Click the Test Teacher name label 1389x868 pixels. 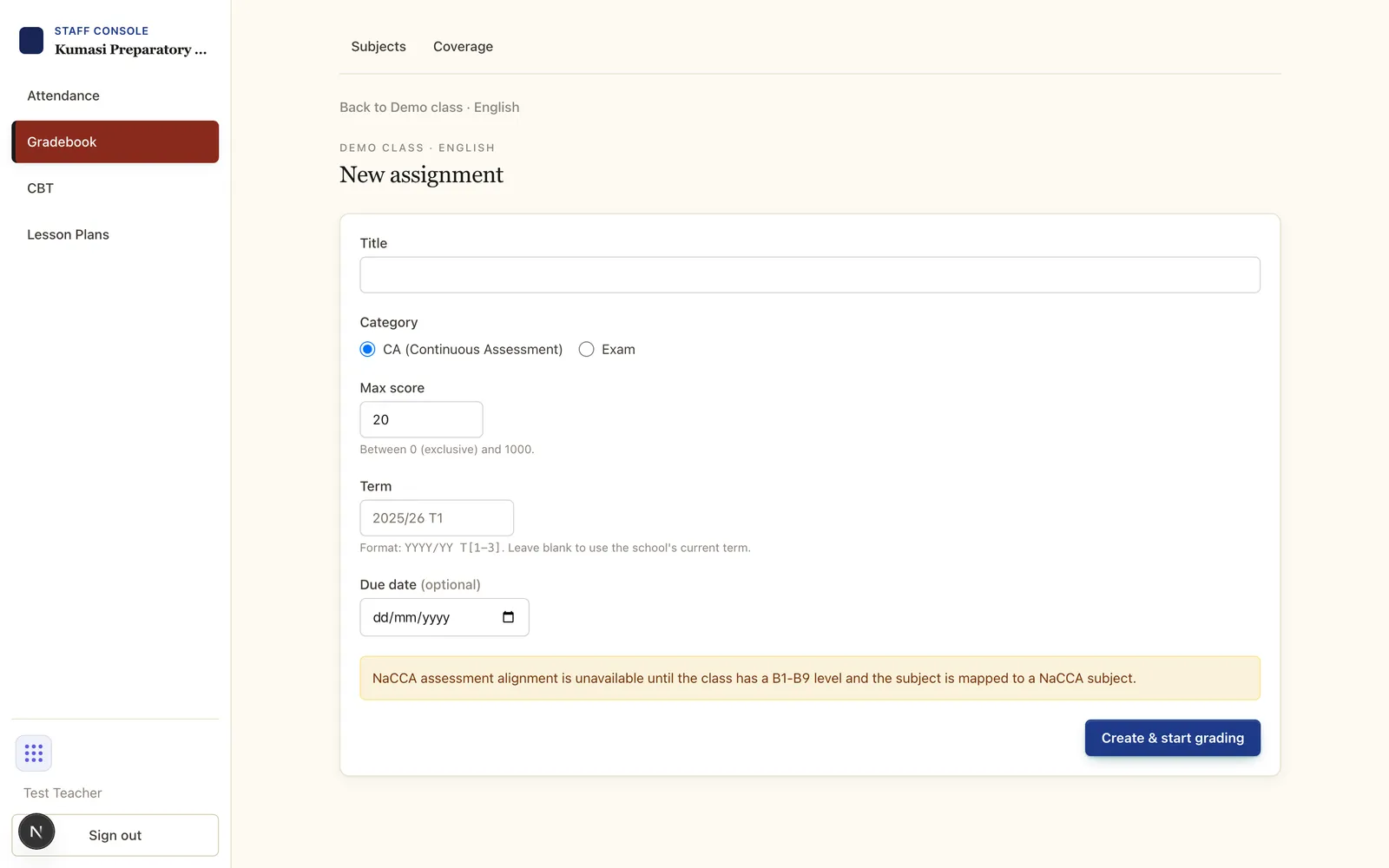coord(63,793)
